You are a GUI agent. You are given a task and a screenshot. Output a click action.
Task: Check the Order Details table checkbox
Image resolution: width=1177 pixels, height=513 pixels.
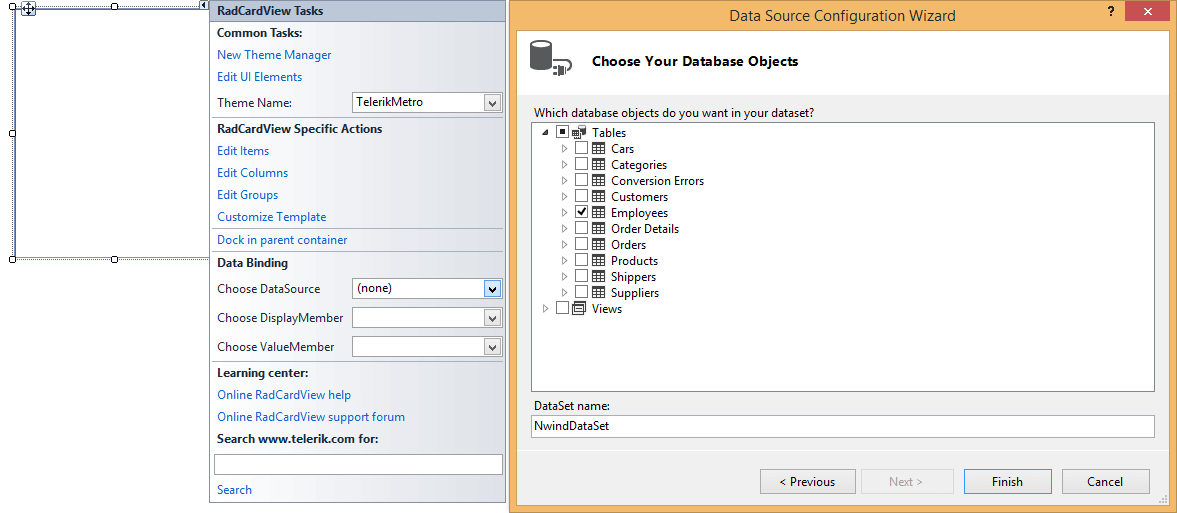pyautogui.click(x=582, y=228)
